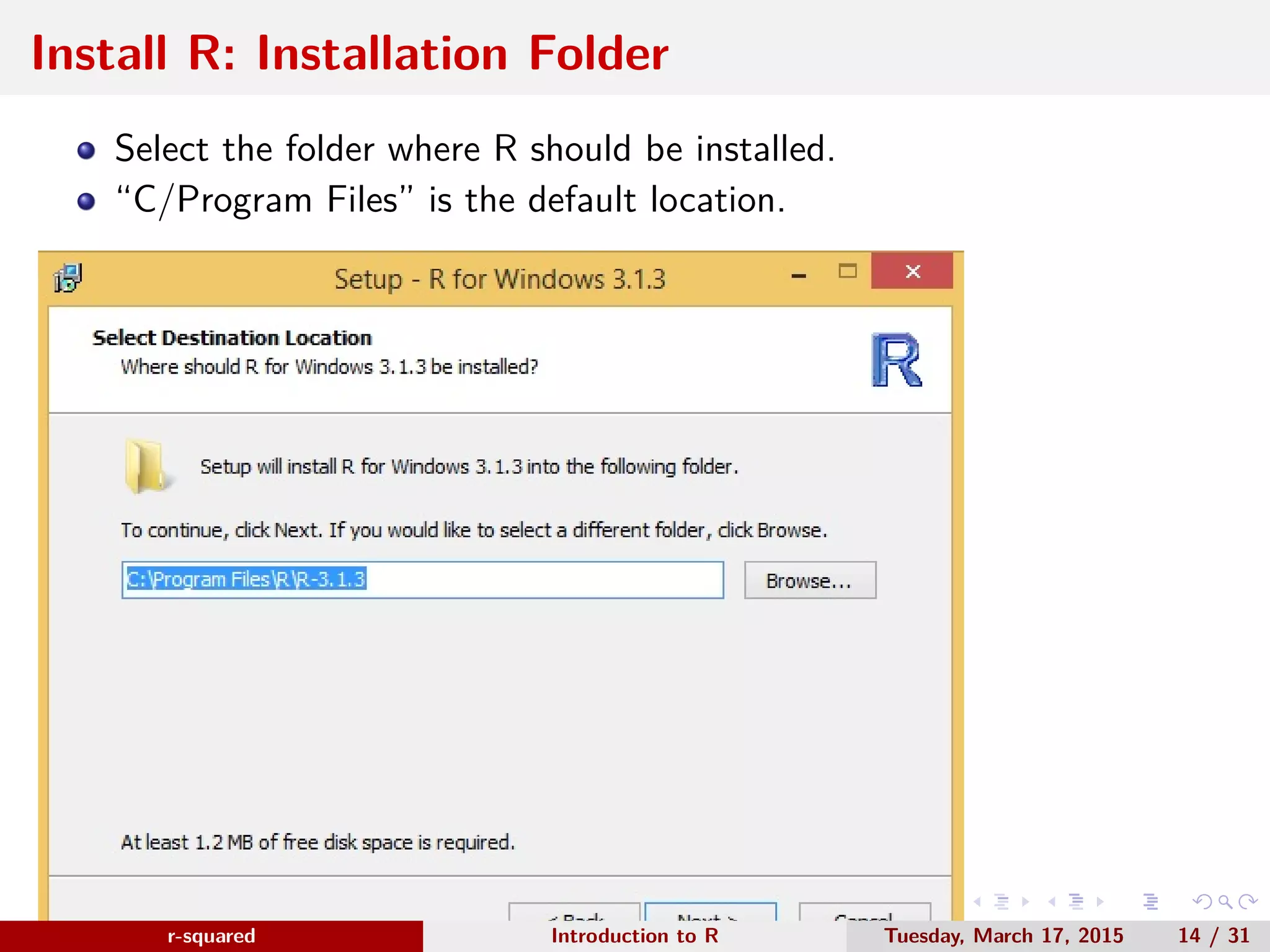The image size is (1270, 952).
Task: Click the forward (clockwise arrow) icon
Action: (1248, 902)
